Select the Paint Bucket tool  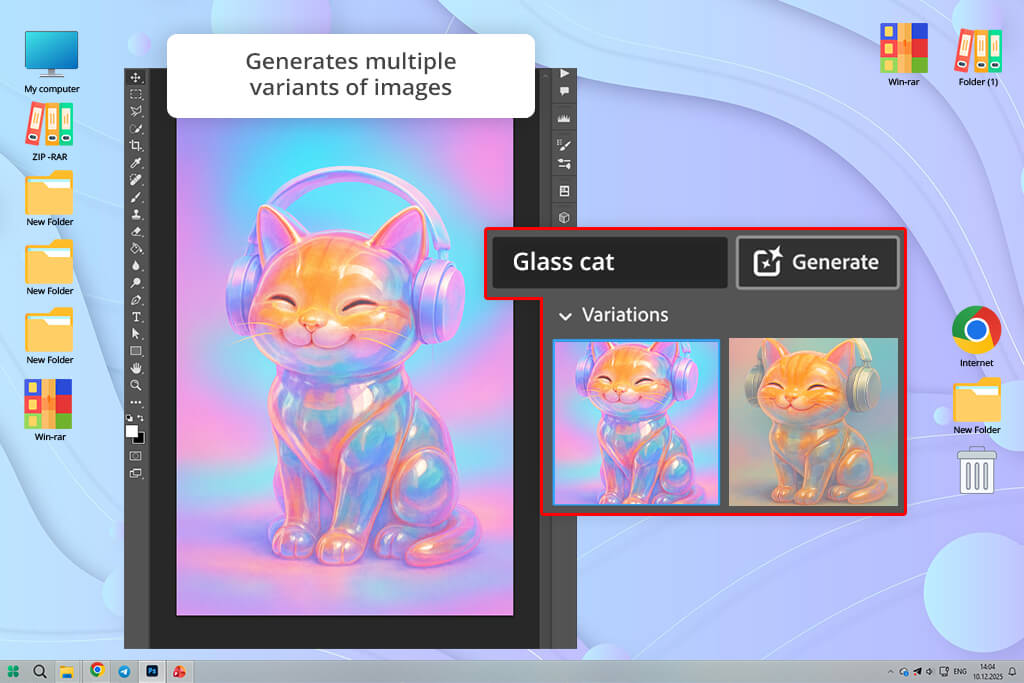(x=136, y=248)
